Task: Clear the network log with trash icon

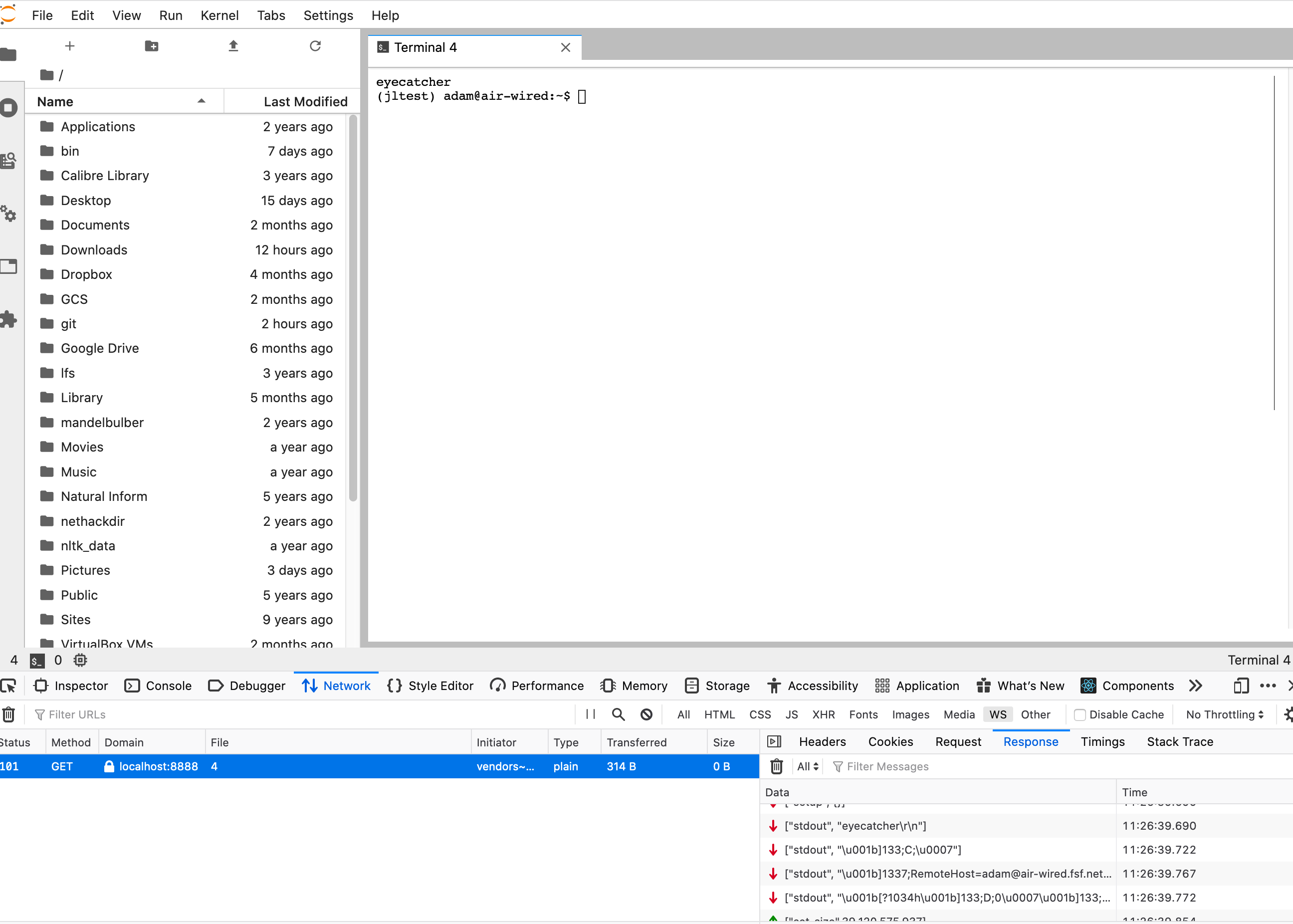Action: pyautogui.click(x=9, y=714)
